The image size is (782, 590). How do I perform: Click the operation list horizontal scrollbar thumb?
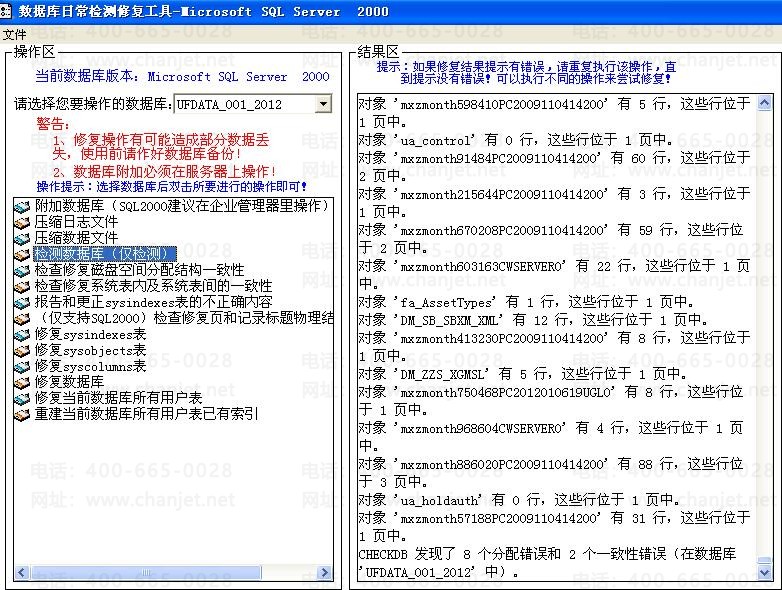point(146,572)
